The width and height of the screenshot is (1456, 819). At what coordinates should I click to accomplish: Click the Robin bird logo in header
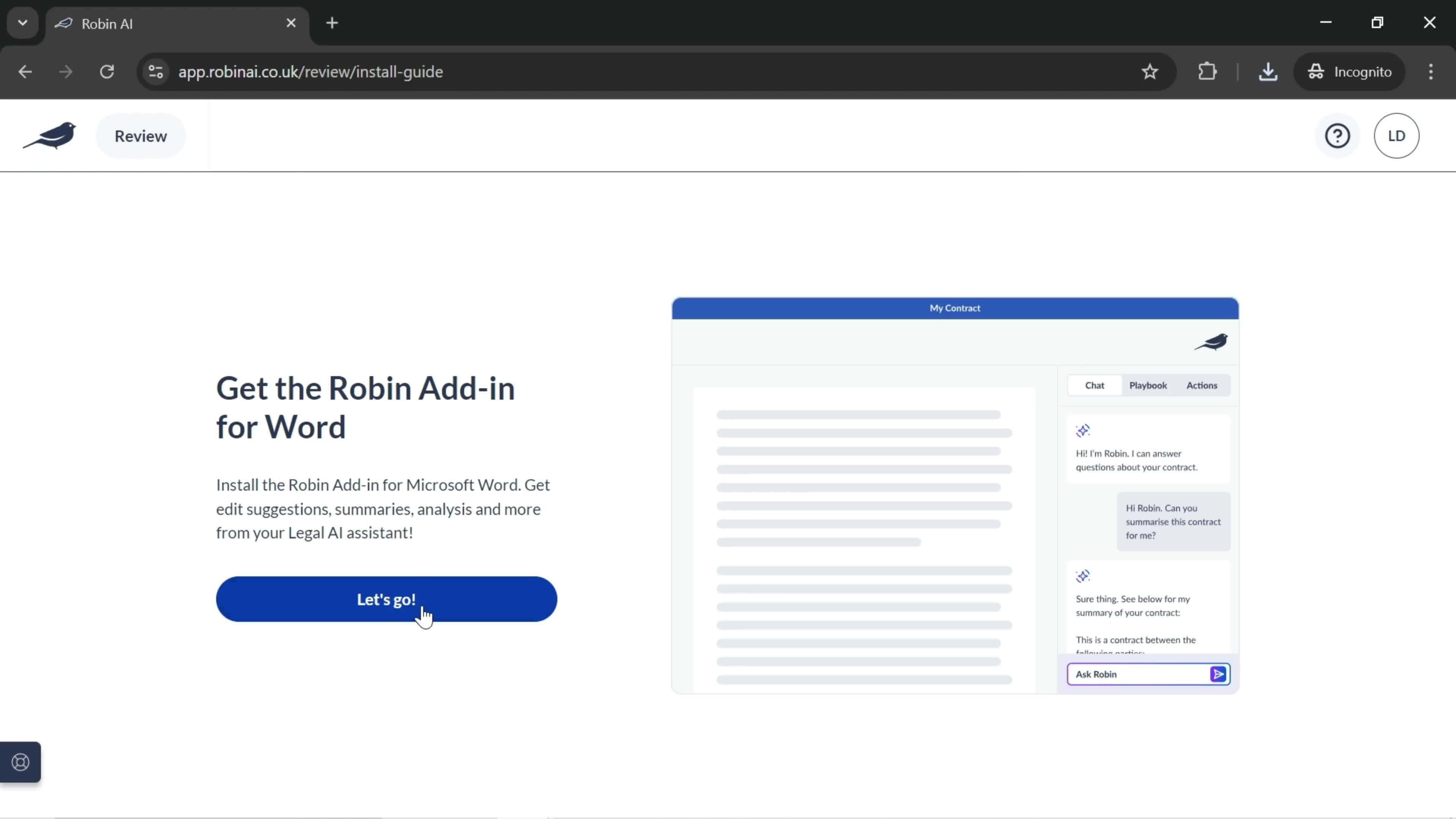click(x=50, y=136)
